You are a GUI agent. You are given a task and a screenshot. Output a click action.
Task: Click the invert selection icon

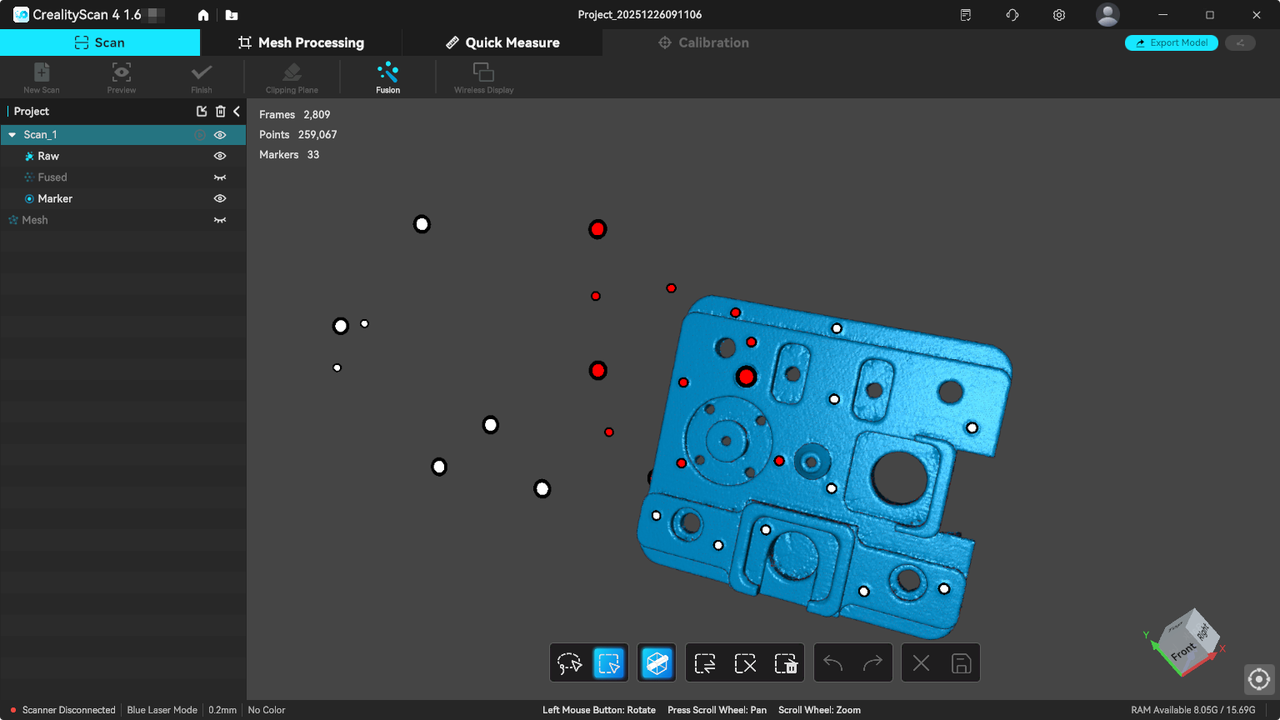pos(705,663)
